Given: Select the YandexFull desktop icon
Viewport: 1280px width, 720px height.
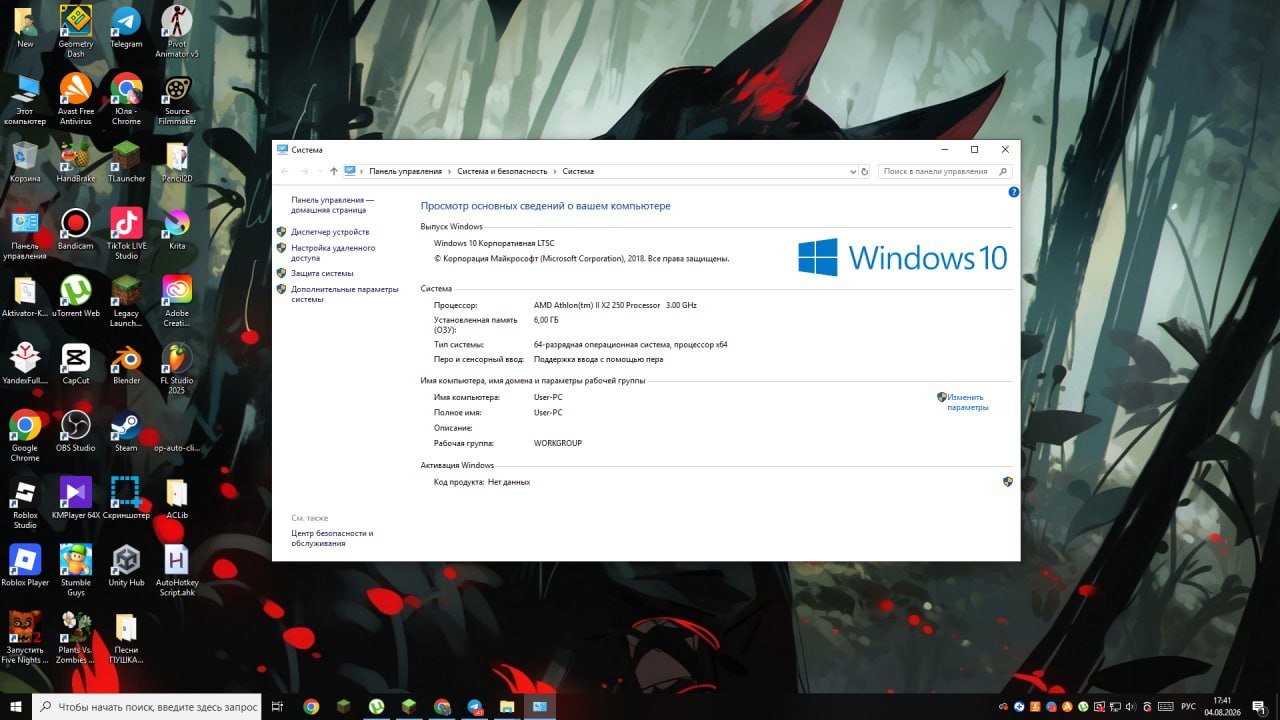Looking at the screenshot, I should tap(25, 363).
